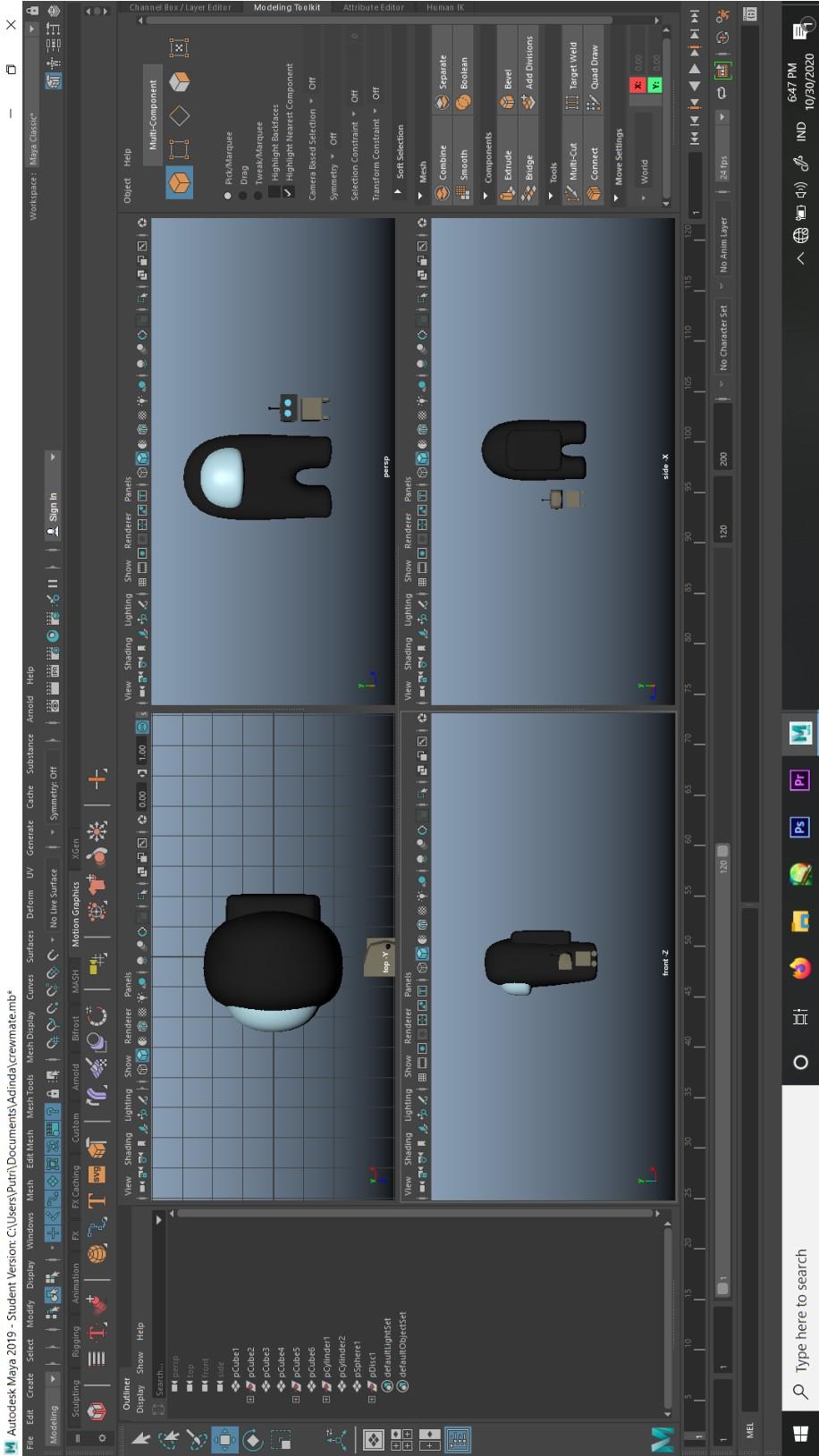Open the Sculpting shelf tab
This screenshot has width=819, height=1456.
[x=75, y=1400]
